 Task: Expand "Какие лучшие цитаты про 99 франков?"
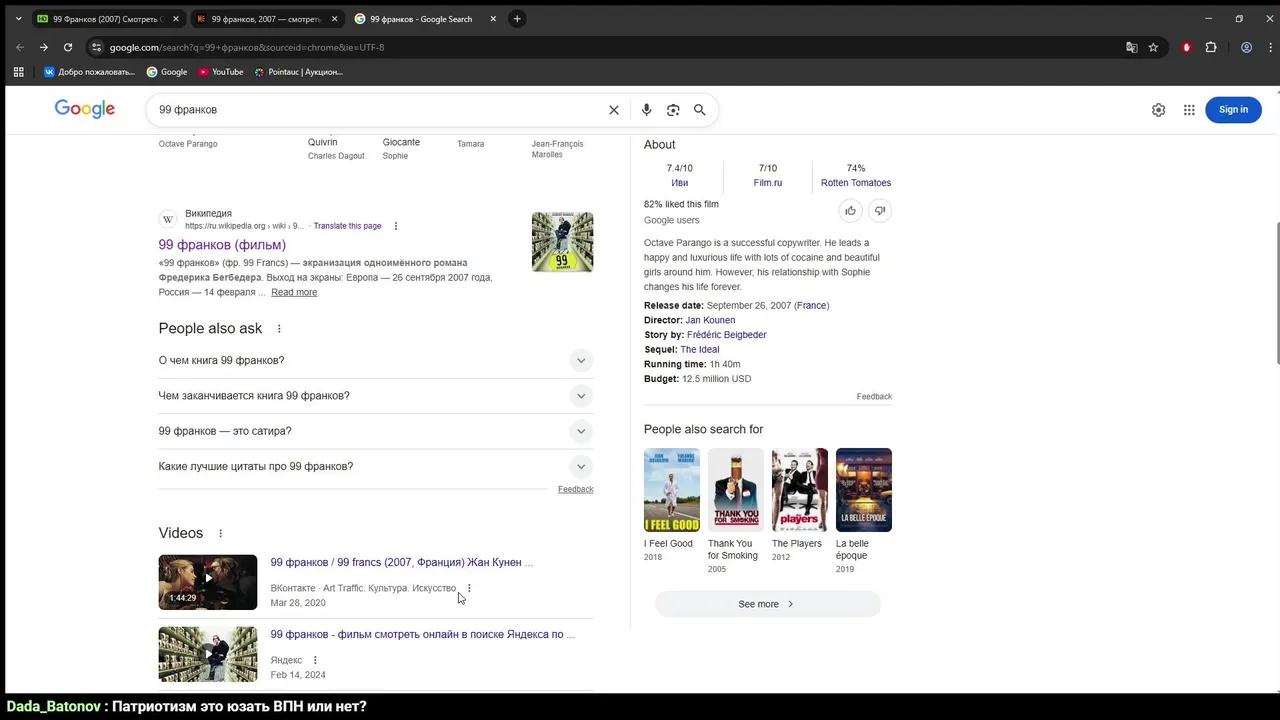tap(376, 467)
